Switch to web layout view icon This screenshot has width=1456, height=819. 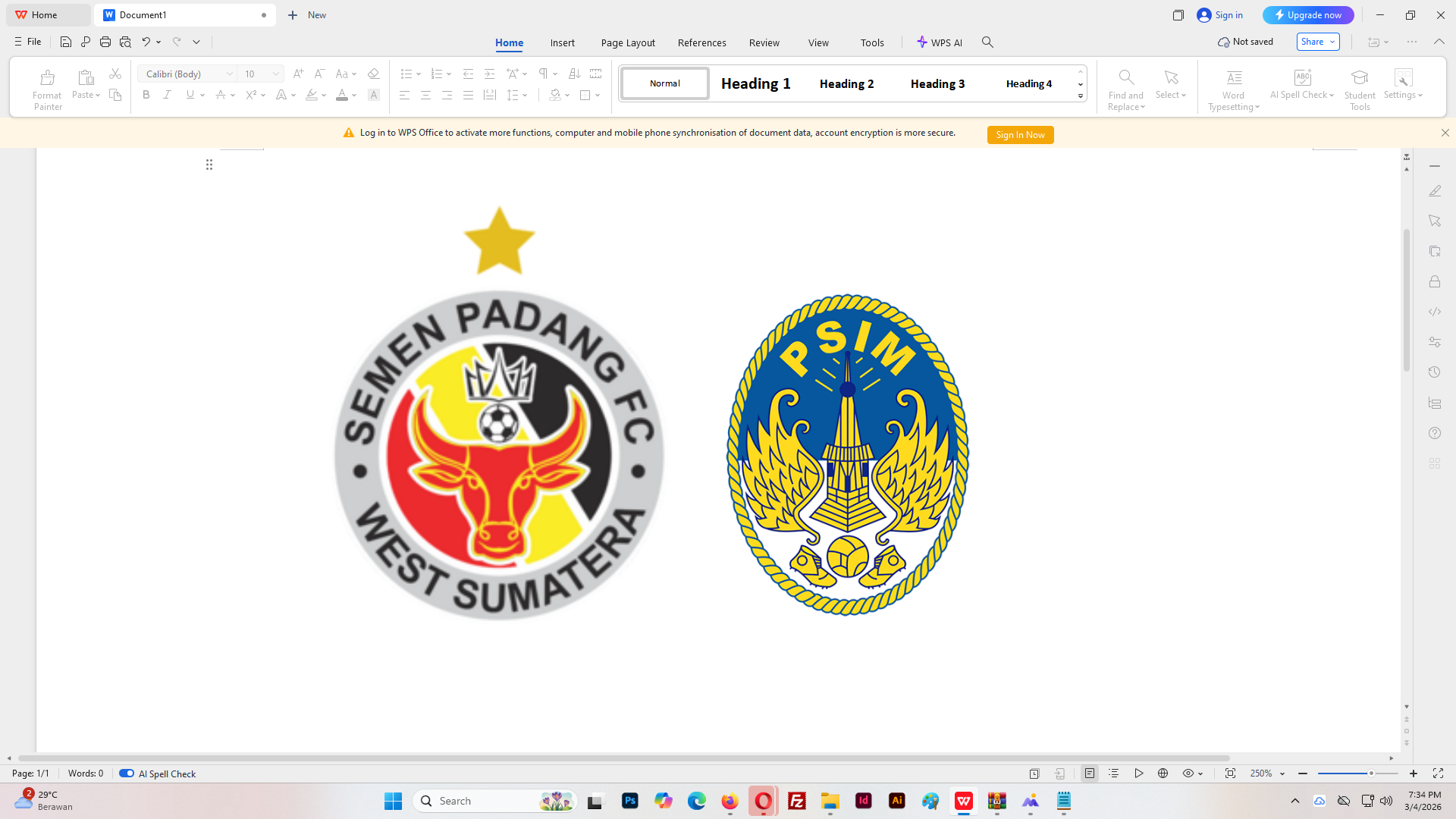tap(1163, 773)
